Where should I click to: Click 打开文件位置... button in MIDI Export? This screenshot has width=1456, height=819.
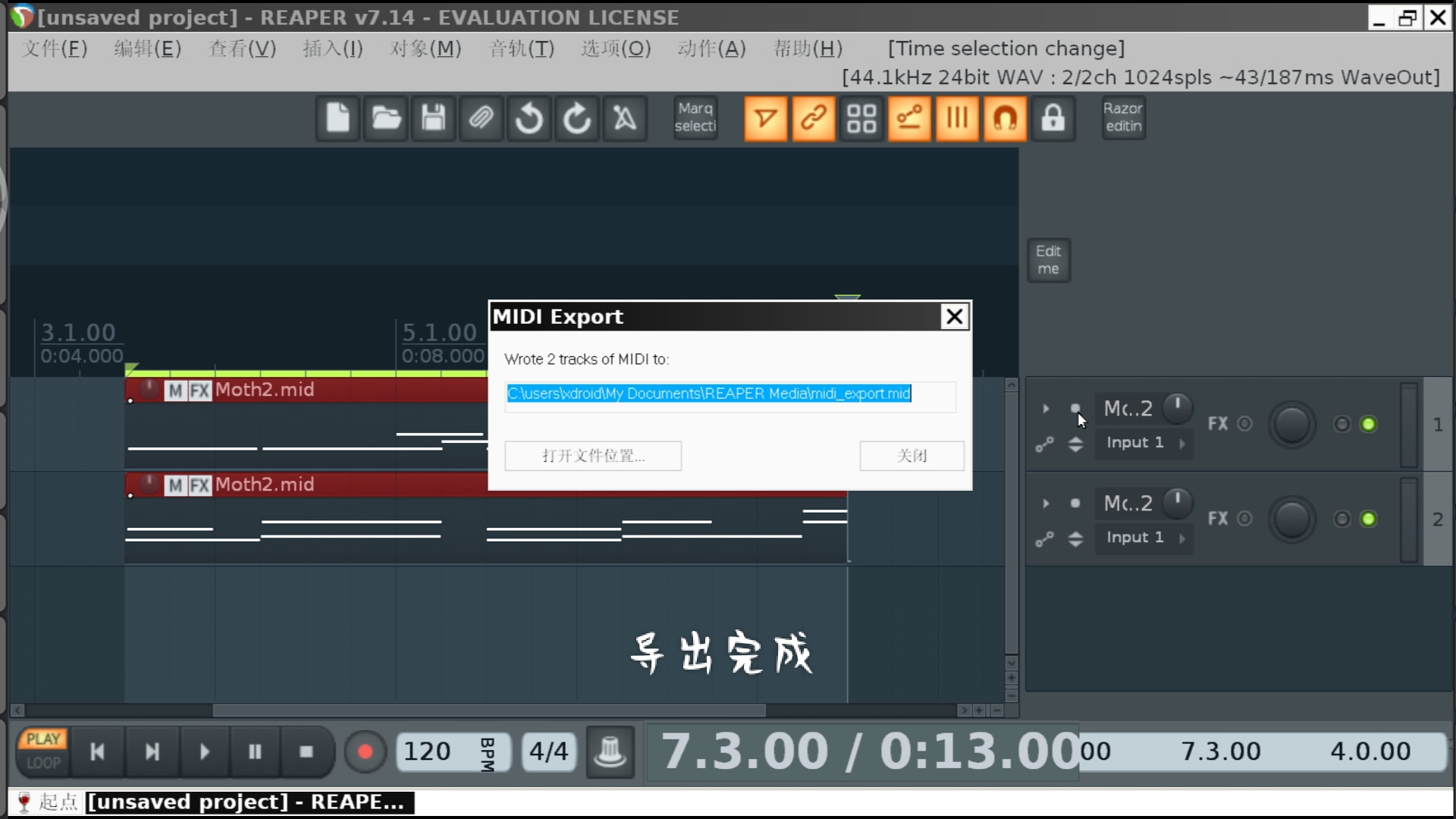593,456
